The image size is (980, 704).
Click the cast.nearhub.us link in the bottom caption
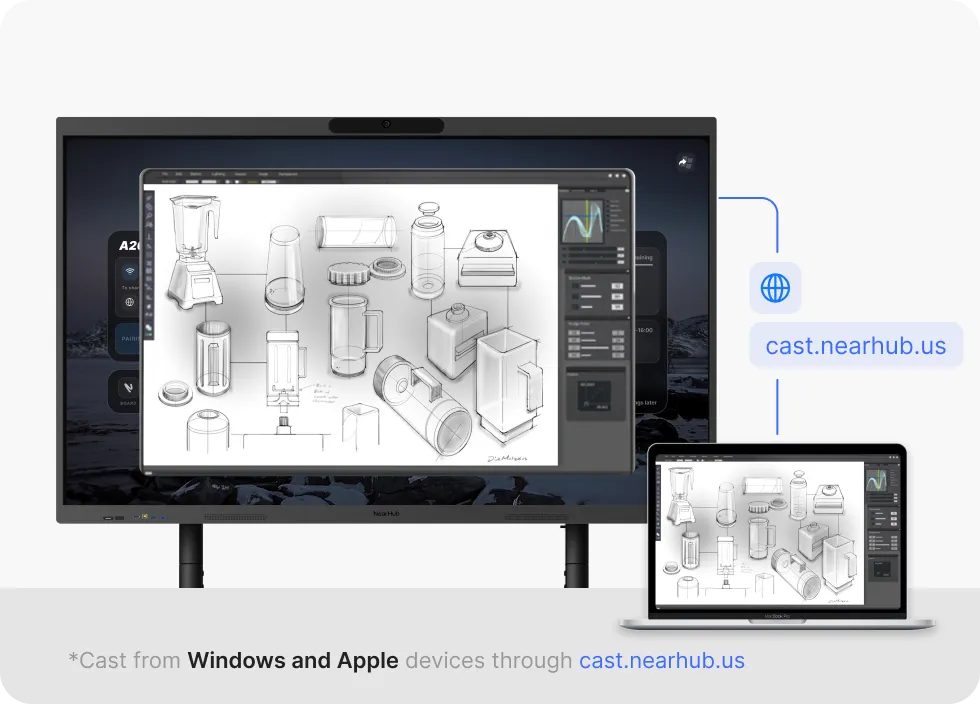(x=662, y=660)
